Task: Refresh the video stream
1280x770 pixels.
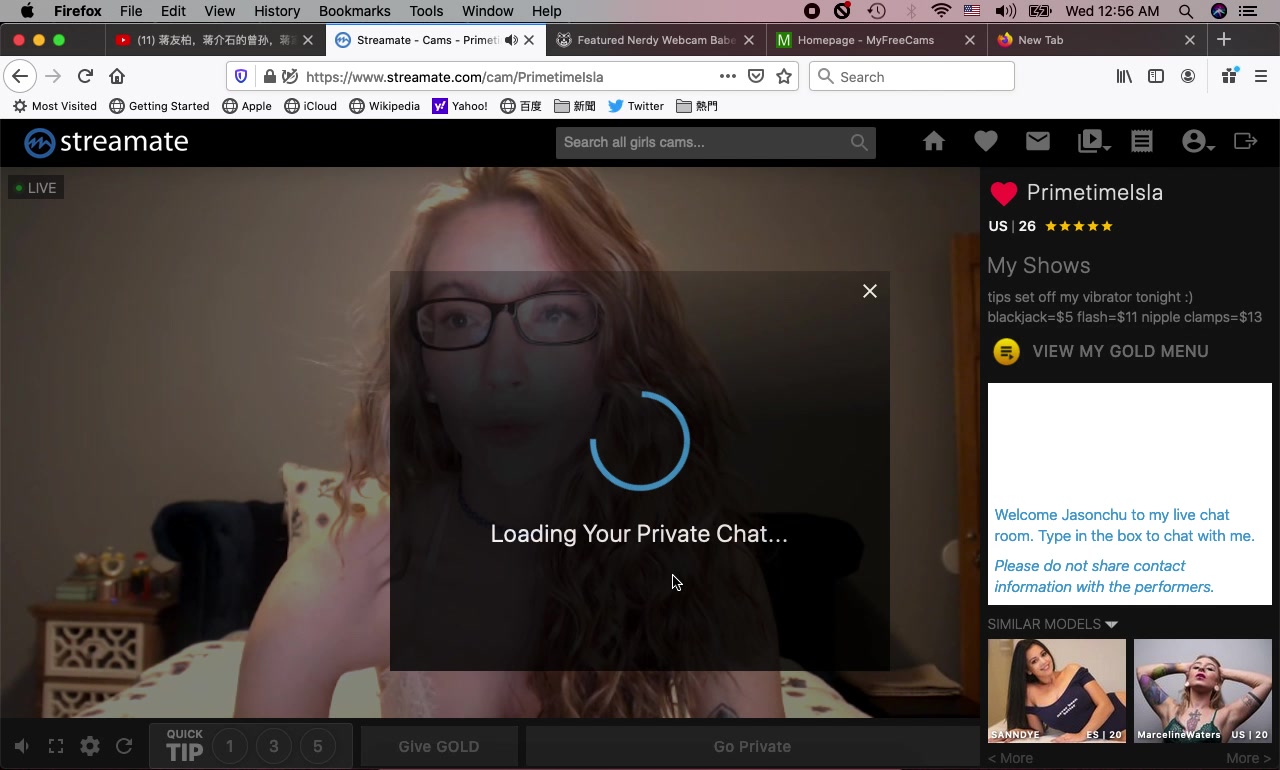Action: point(124,746)
